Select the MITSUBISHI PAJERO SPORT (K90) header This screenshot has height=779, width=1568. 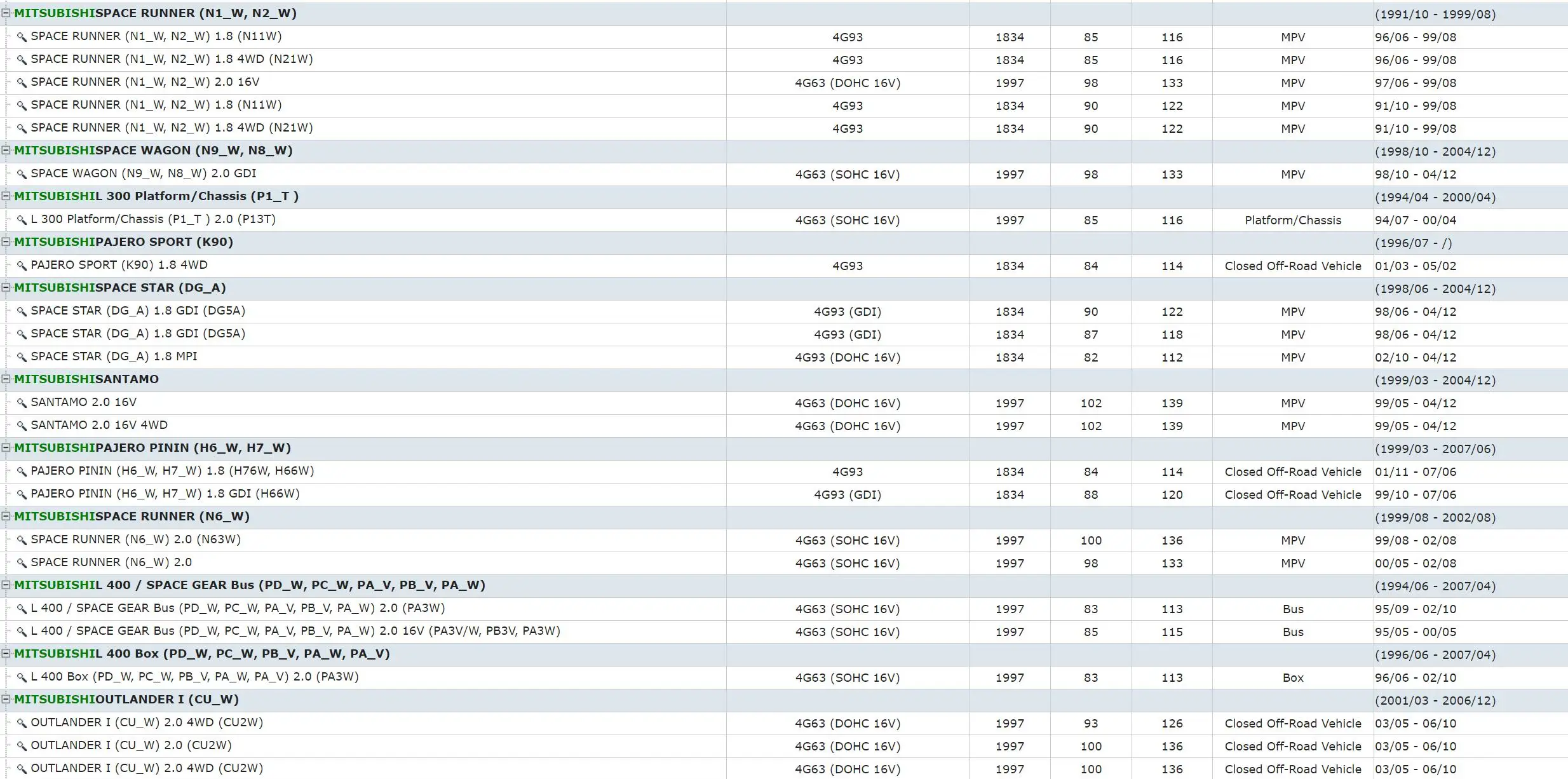click(x=124, y=242)
